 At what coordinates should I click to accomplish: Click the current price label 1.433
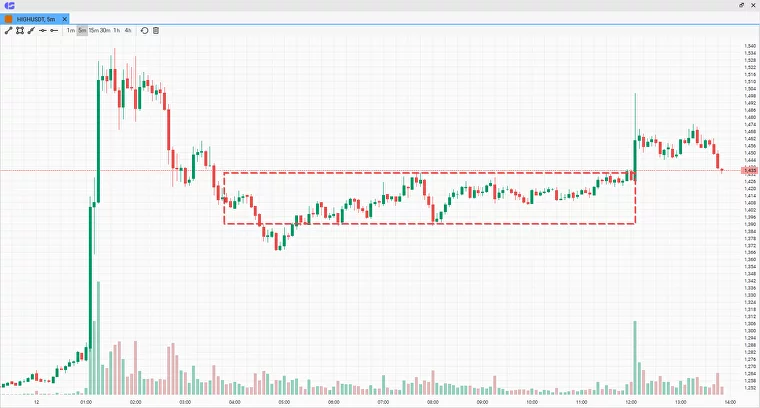(750, 171)
